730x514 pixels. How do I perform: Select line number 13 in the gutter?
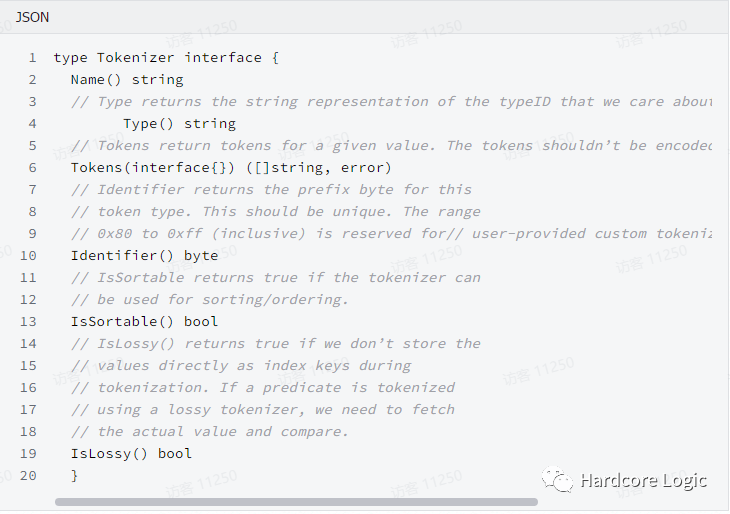click(28, 322)
